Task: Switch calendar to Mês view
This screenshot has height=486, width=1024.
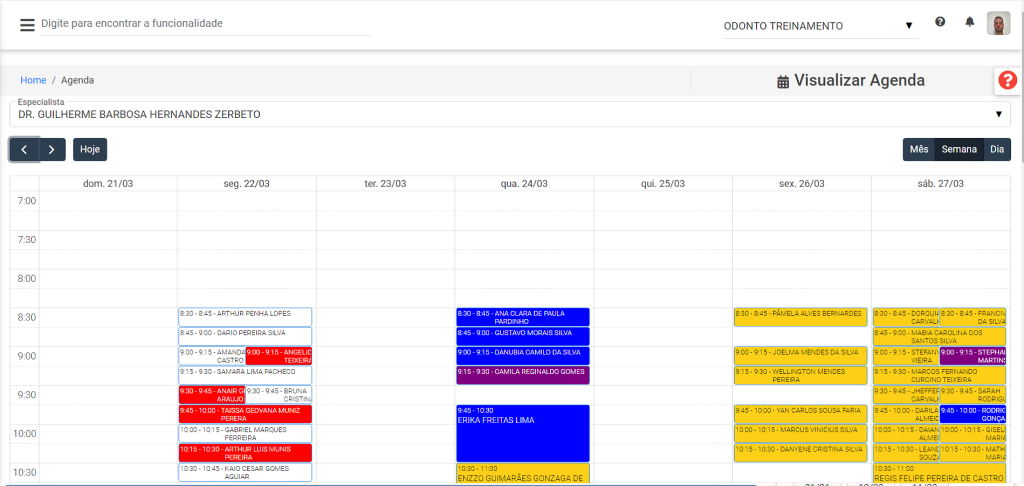Action: pyautogui.click(x=918, y=149)
